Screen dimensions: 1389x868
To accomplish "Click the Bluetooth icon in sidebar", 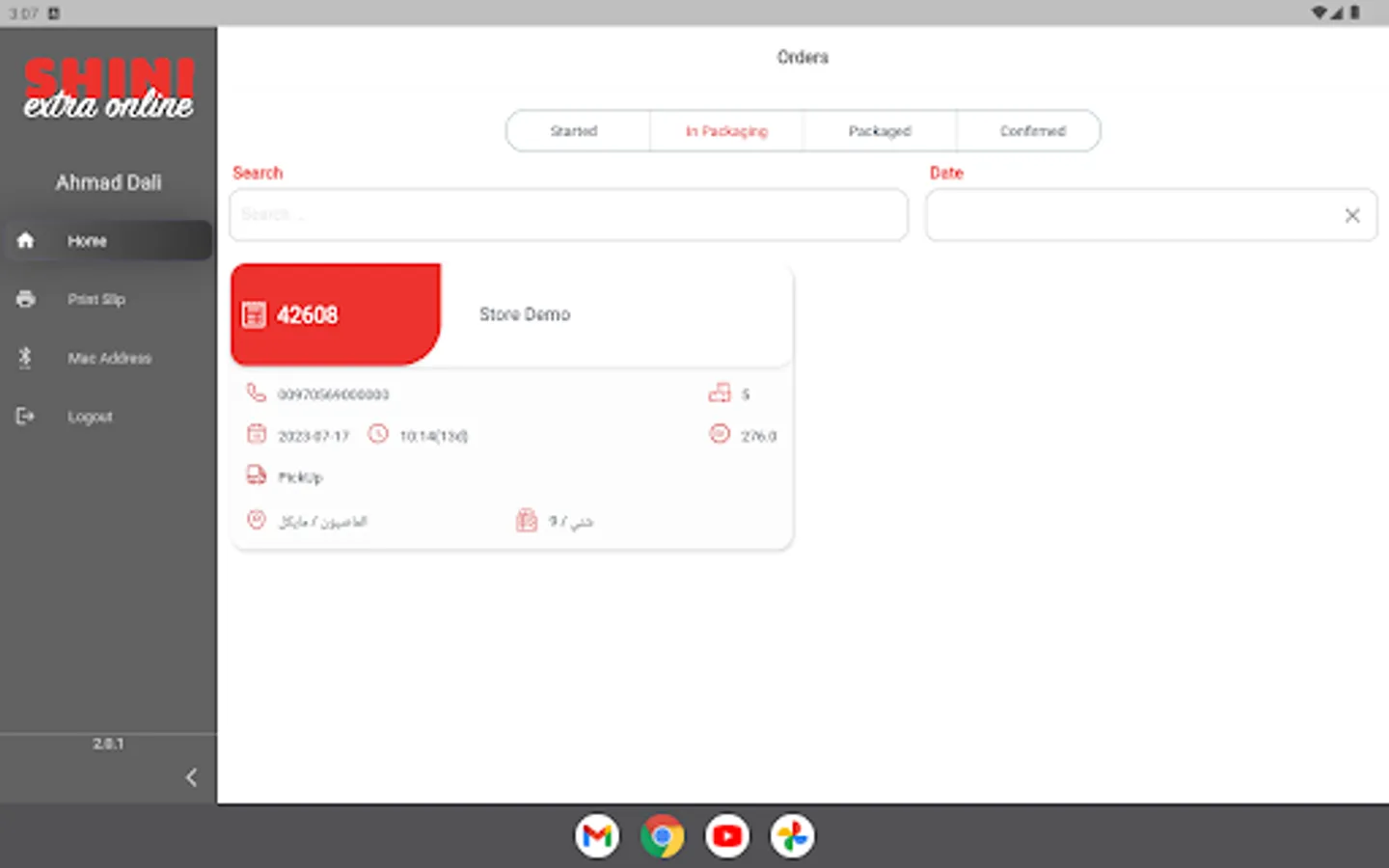I will (25, 358).
